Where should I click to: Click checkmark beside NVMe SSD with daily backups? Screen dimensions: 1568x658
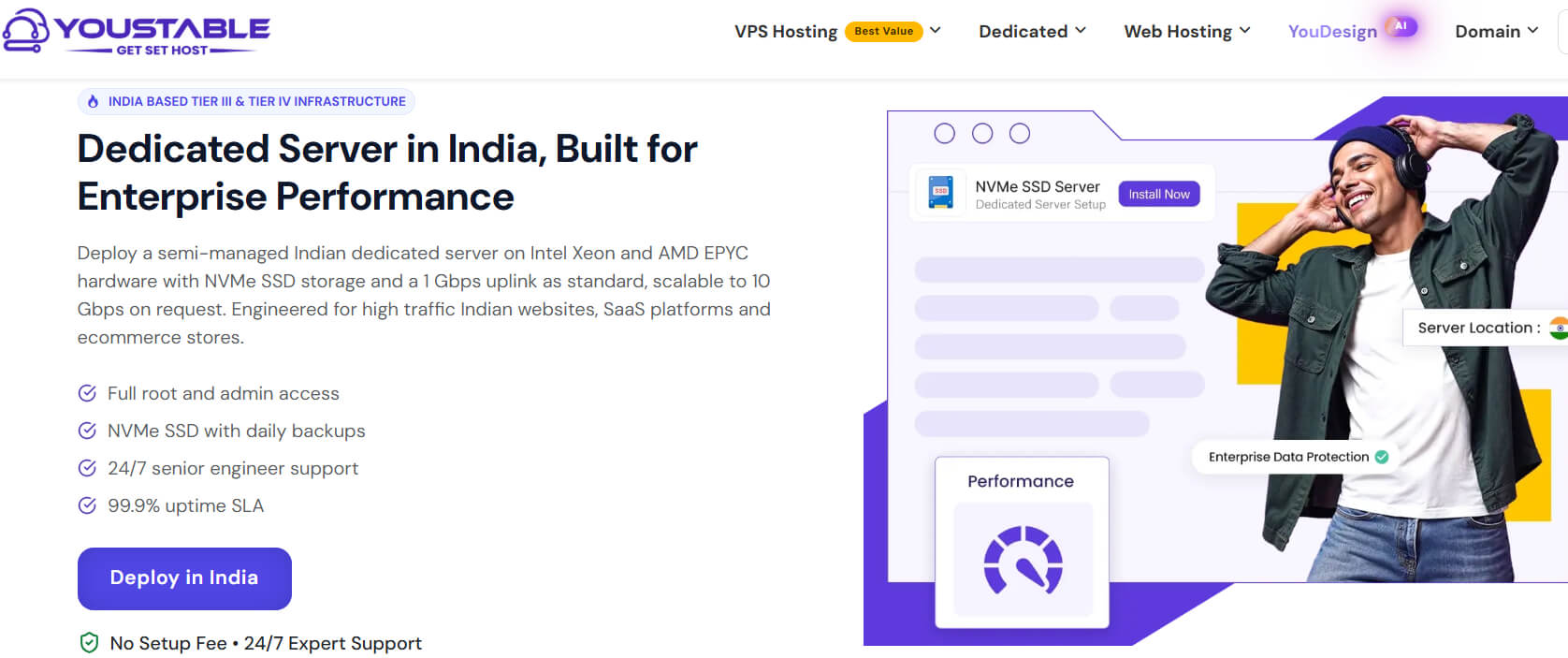(x=87, y=431)
